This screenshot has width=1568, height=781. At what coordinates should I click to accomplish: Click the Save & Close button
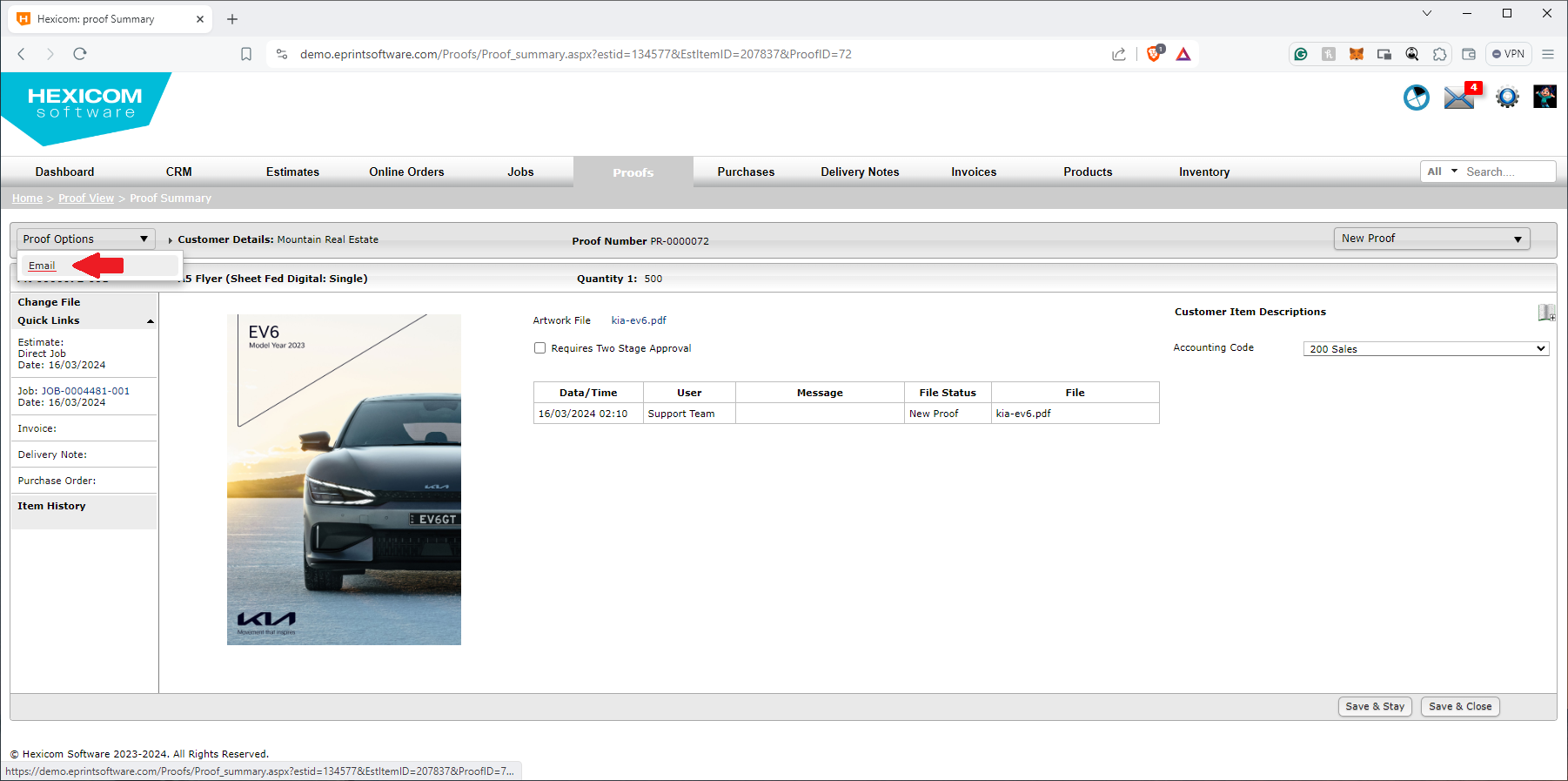coord(1460,706)
